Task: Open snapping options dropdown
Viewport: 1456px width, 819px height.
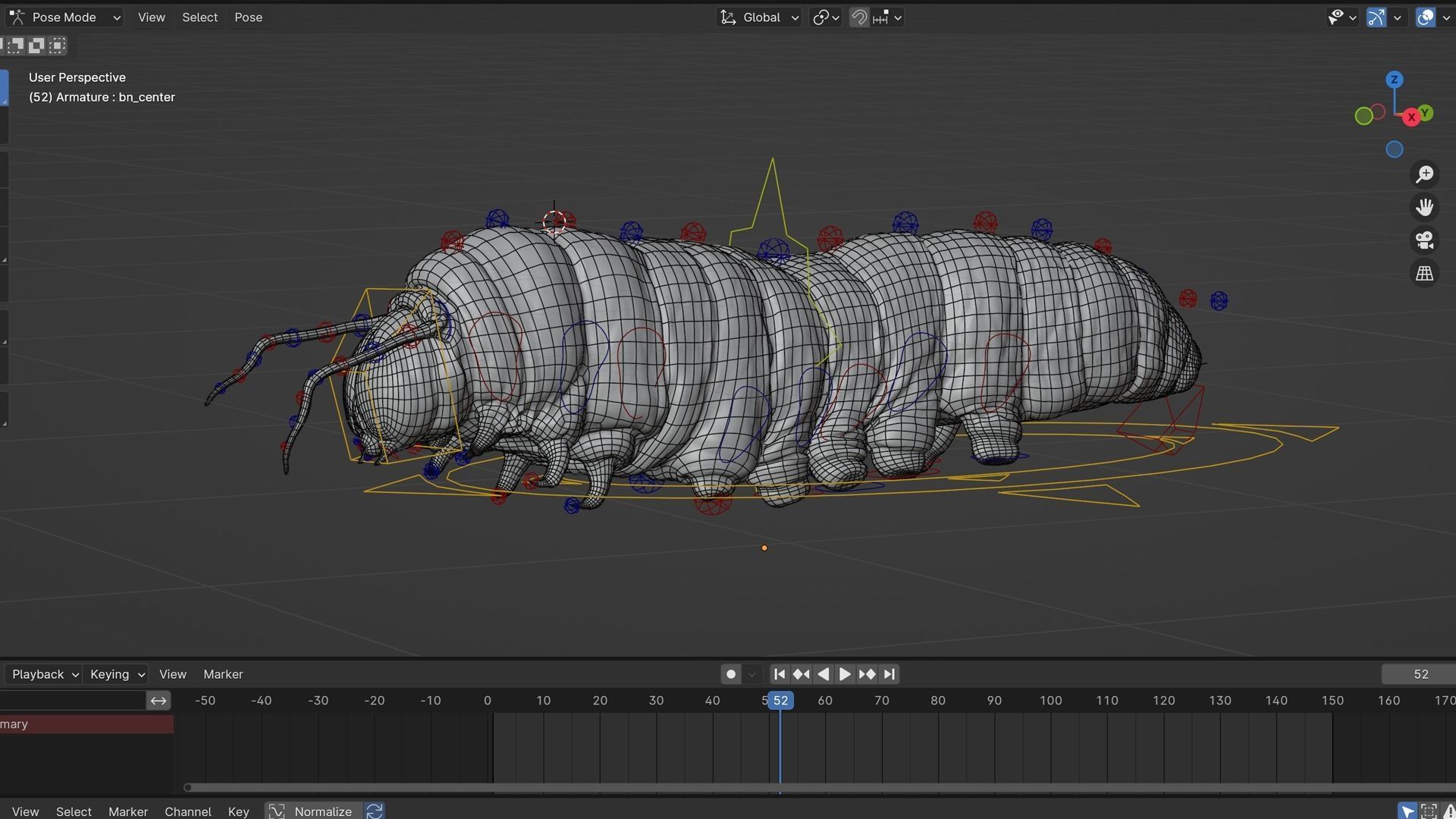Action: 886,17
